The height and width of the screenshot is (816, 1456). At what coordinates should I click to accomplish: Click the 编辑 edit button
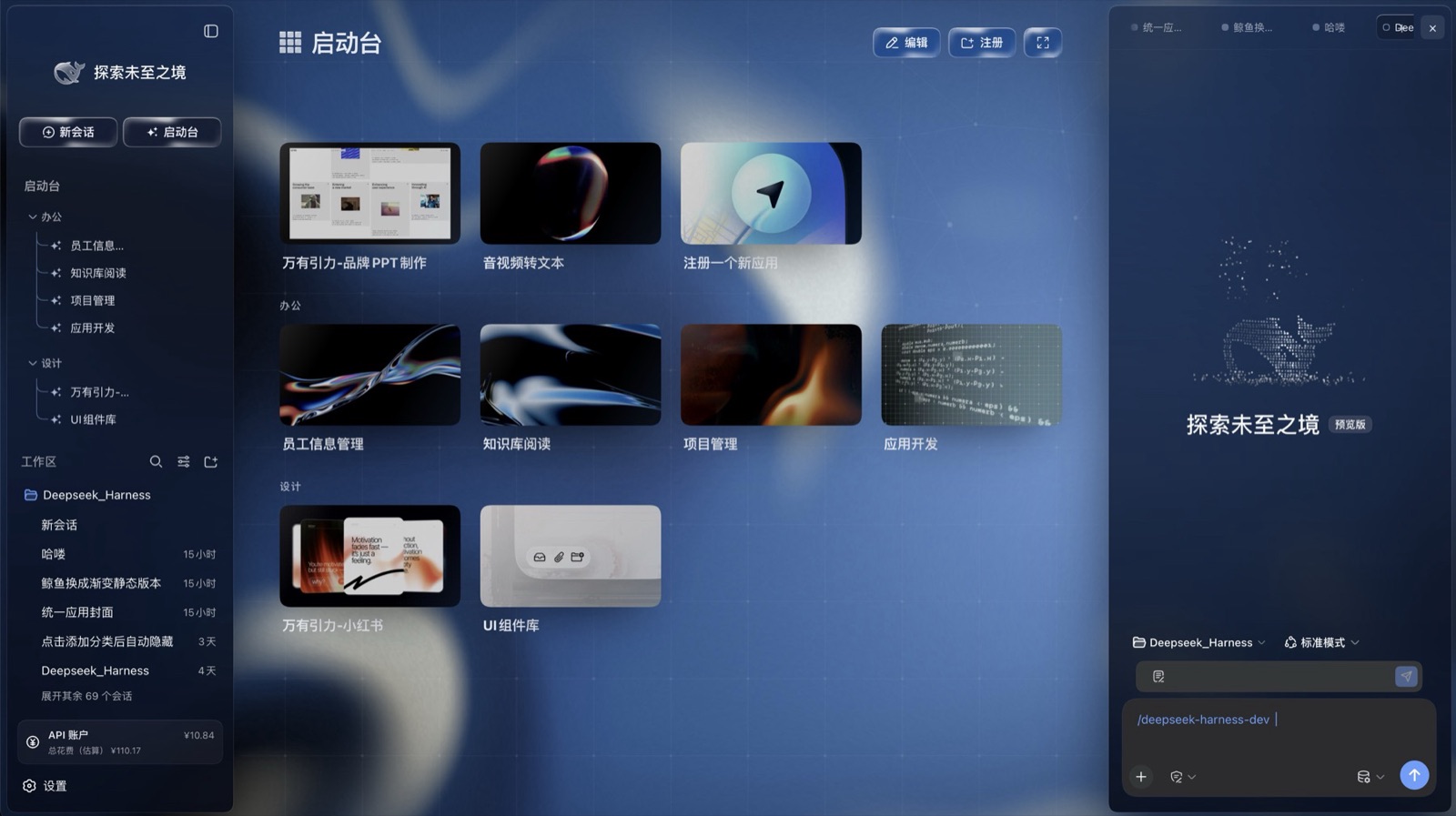[906, 43]
